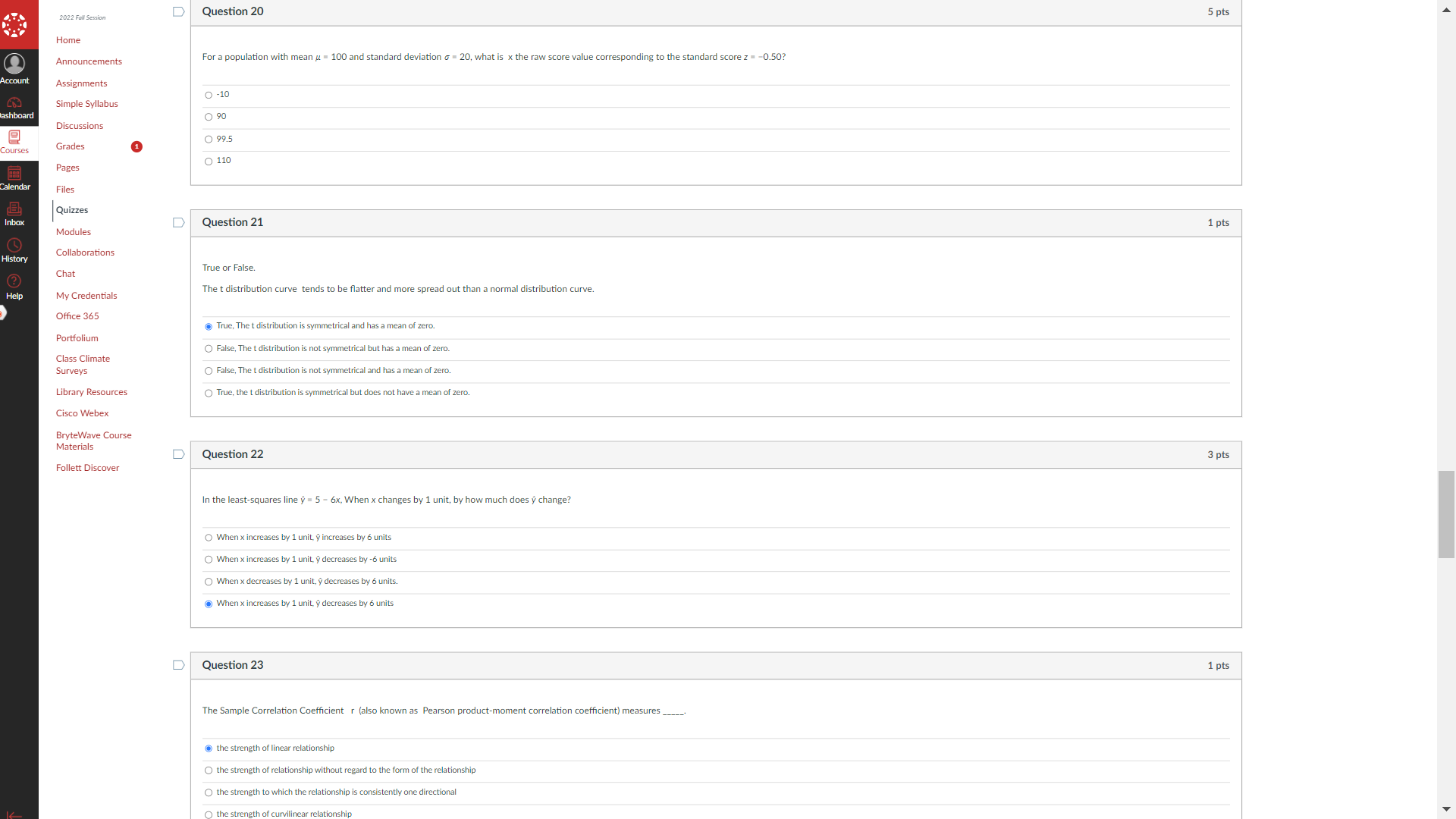This screenshot has height=819, width=1456.
Task: Click the vertical scrollbar thumb
Action: 1446,514
